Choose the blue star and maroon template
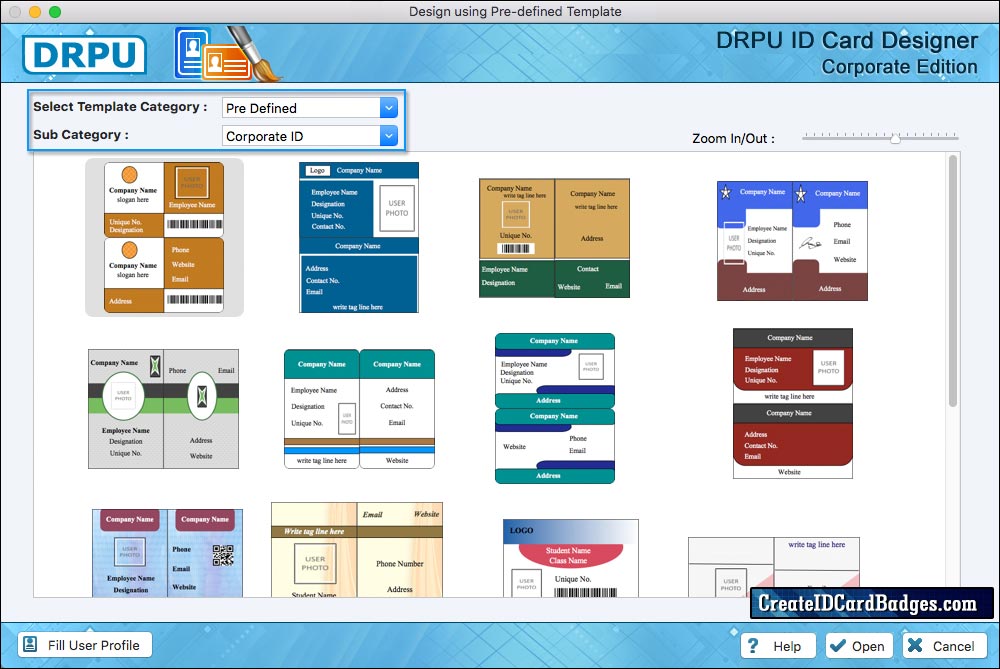Image resolution: width=1000 pixels, height=669 pixels. click(792, 240)
